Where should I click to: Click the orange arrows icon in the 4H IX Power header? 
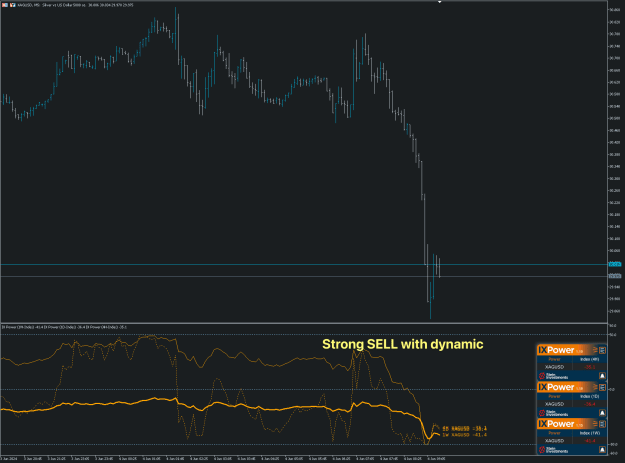point(595,350)
